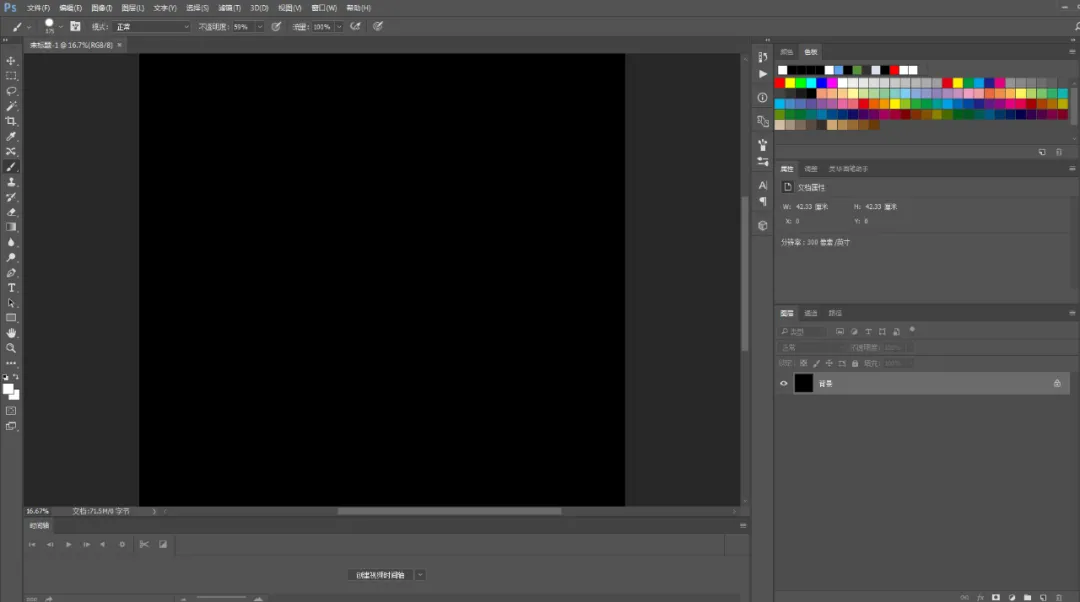Add a layer mask button
The image size is (1080, 602).
point(995,597)
